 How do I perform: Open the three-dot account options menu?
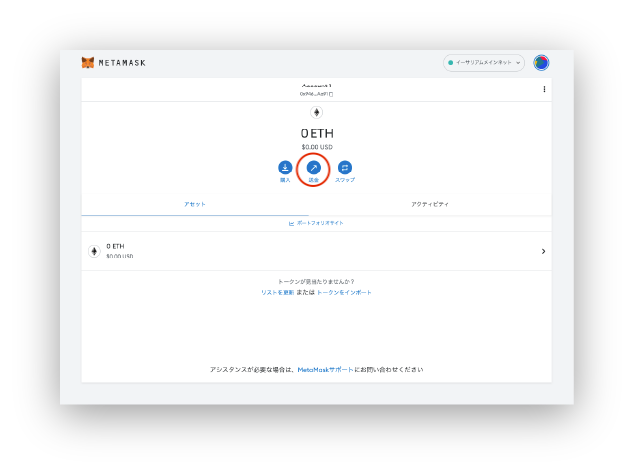544,89
